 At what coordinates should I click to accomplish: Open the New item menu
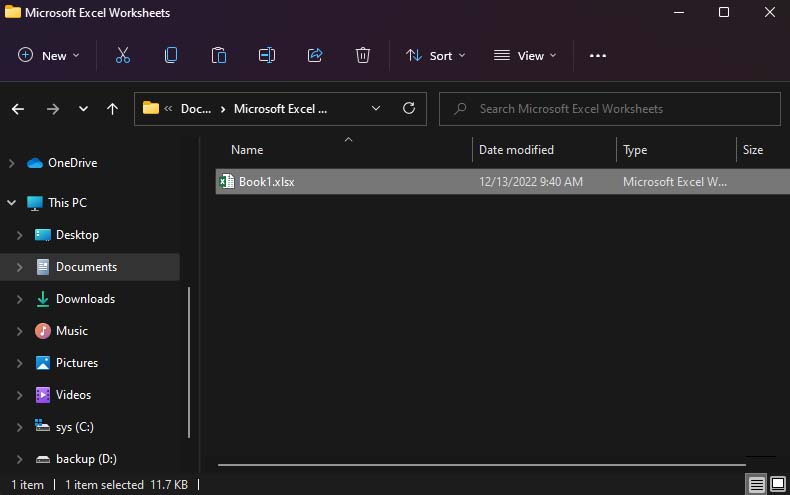point(49,55)
